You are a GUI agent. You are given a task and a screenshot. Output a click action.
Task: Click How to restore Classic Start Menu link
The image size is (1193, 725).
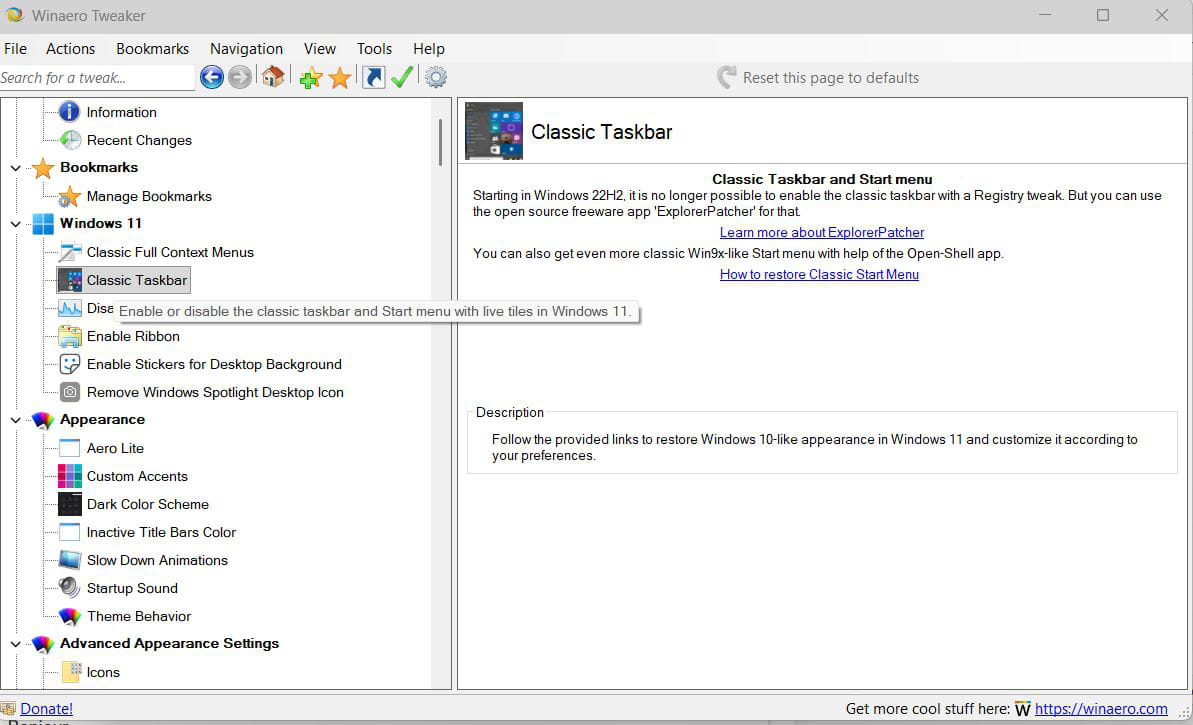819,274
